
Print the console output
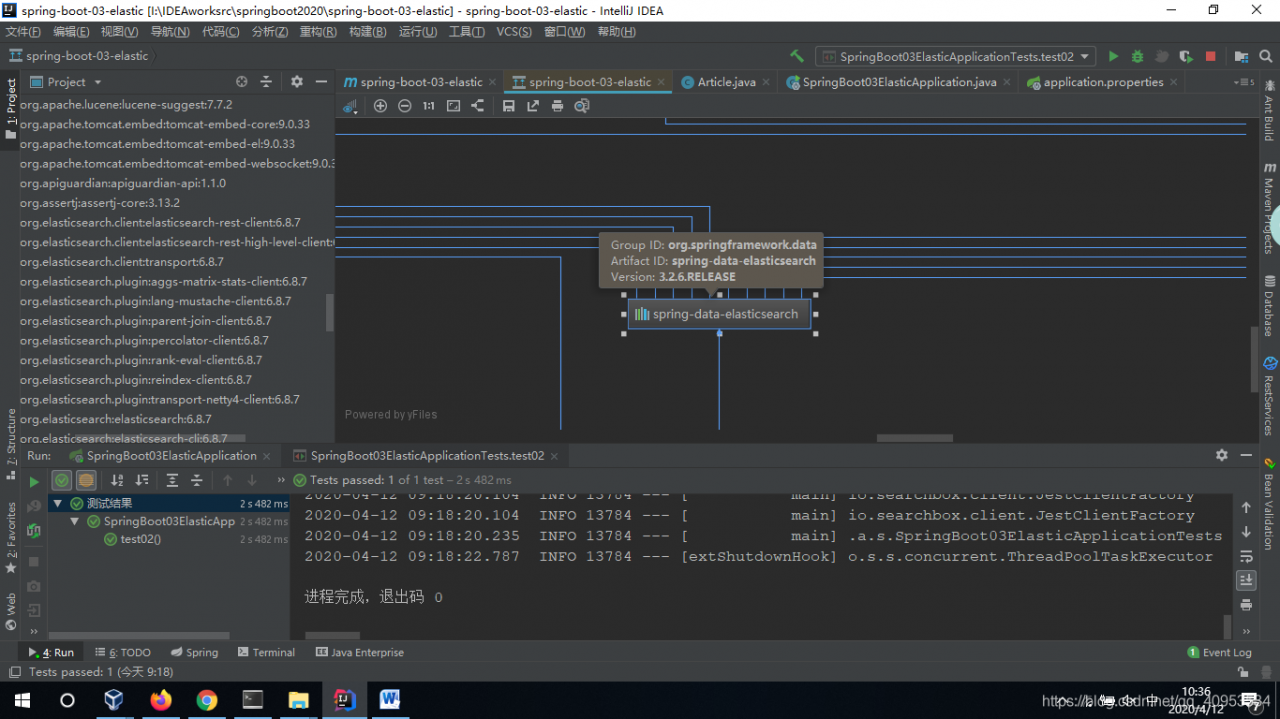click(x=1246, y=605)
